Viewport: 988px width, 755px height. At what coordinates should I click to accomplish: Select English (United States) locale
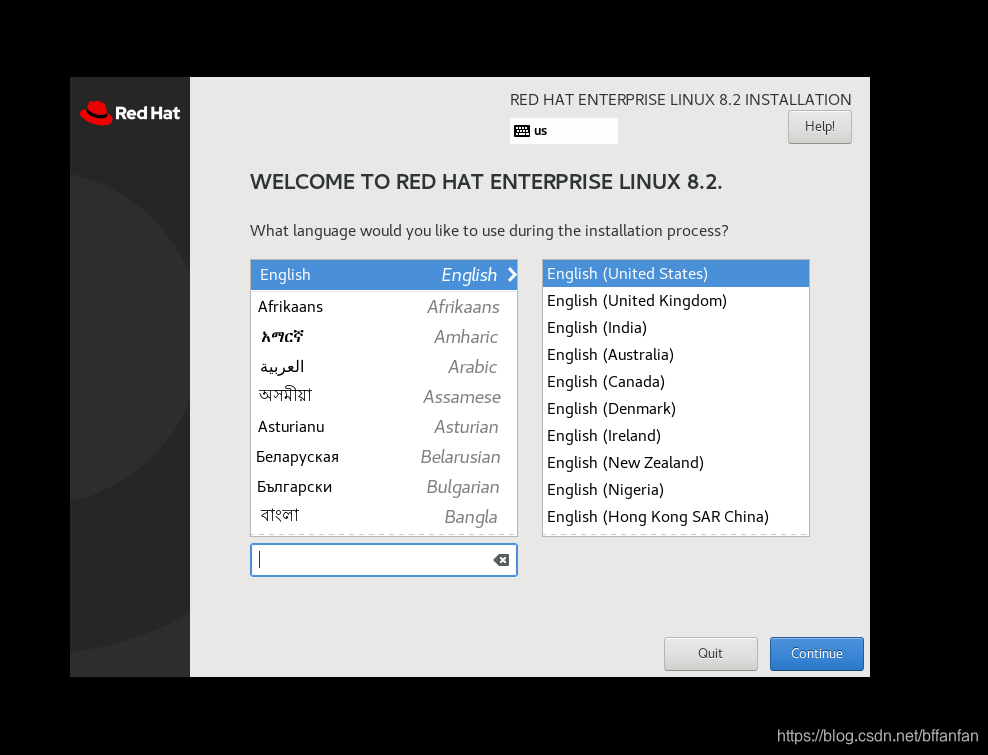point(675,274)
